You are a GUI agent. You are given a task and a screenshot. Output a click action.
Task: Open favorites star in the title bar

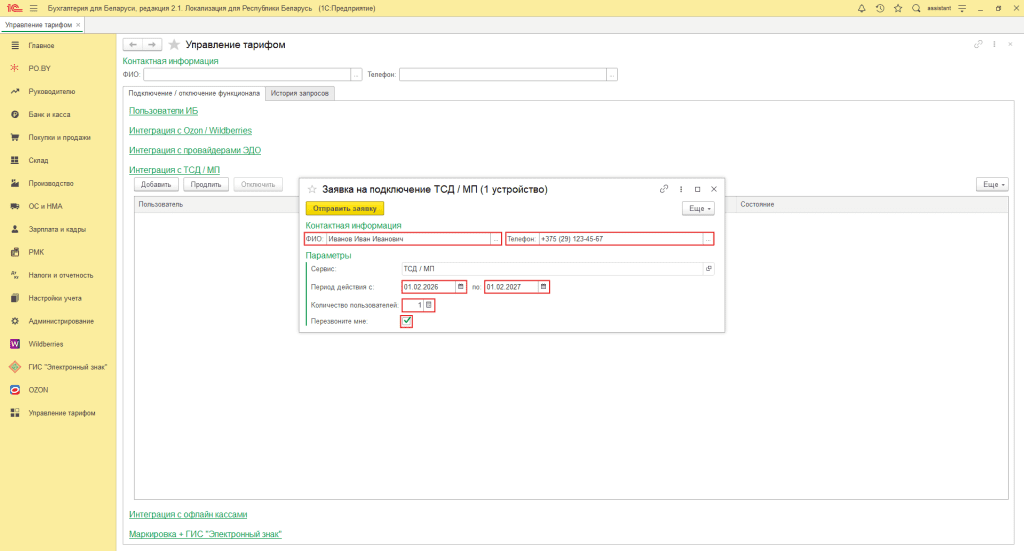(898, 8)
